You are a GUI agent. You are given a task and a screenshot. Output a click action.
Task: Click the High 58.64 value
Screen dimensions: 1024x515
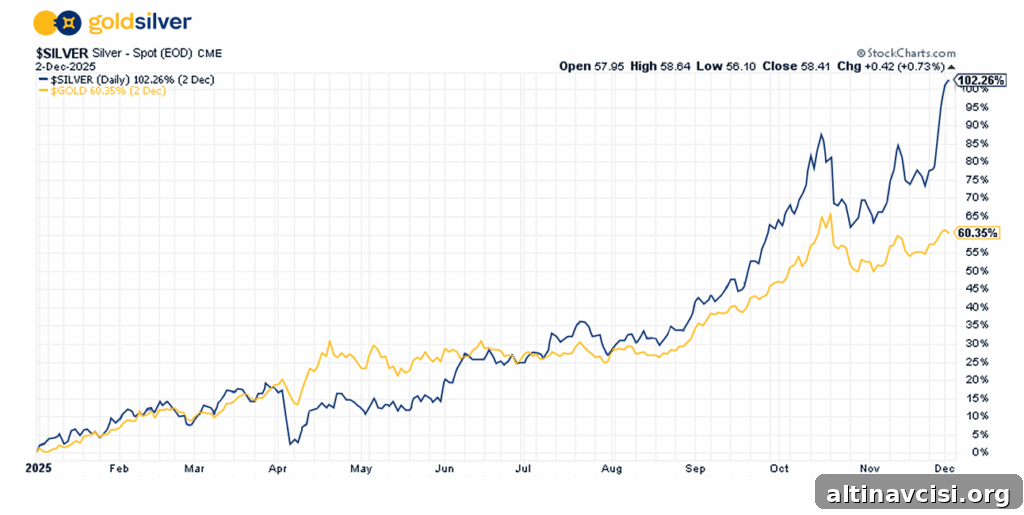[x=662, y=67]
